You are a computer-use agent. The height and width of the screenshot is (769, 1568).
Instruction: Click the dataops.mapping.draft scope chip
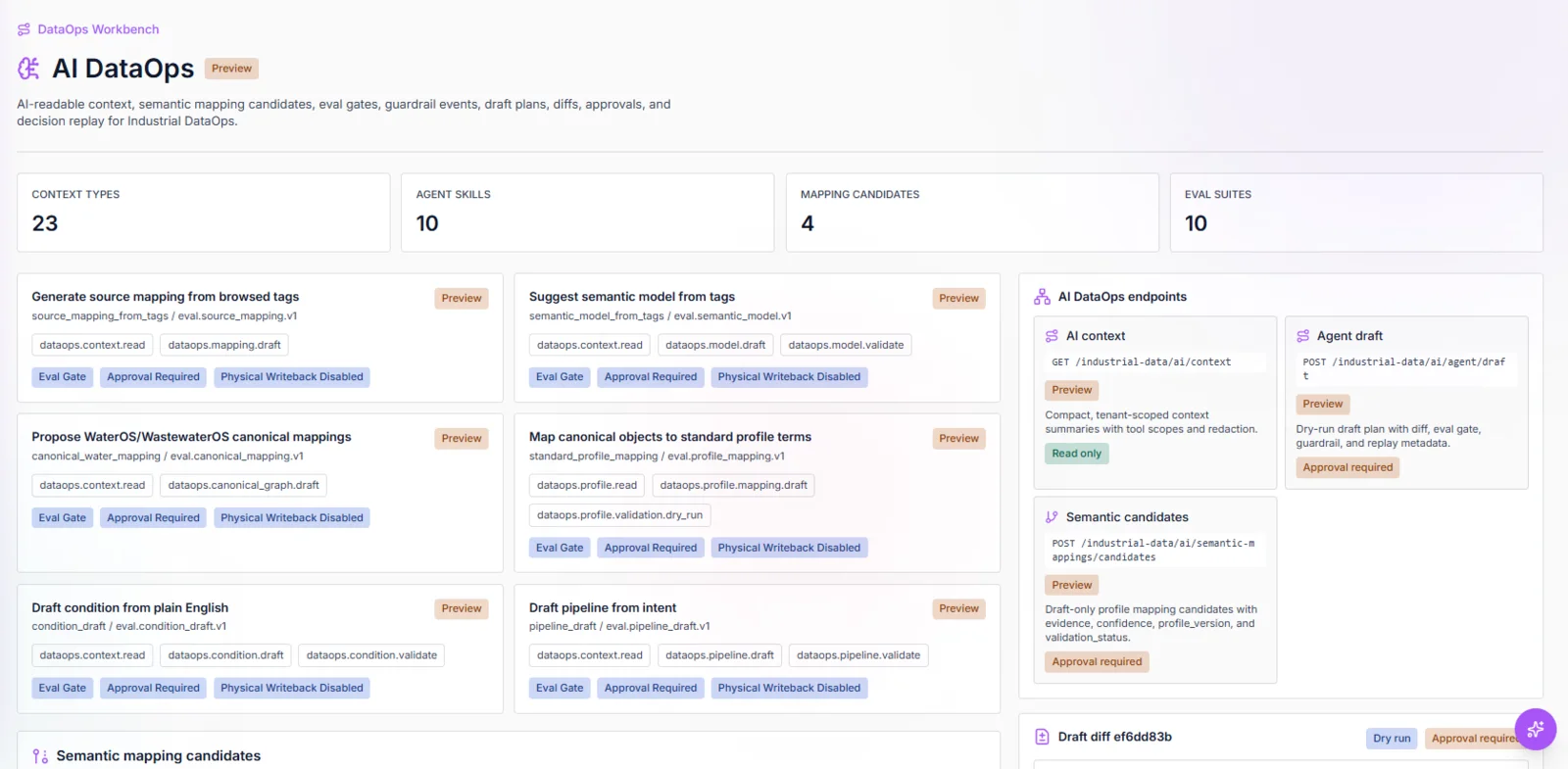pos(224,345)
